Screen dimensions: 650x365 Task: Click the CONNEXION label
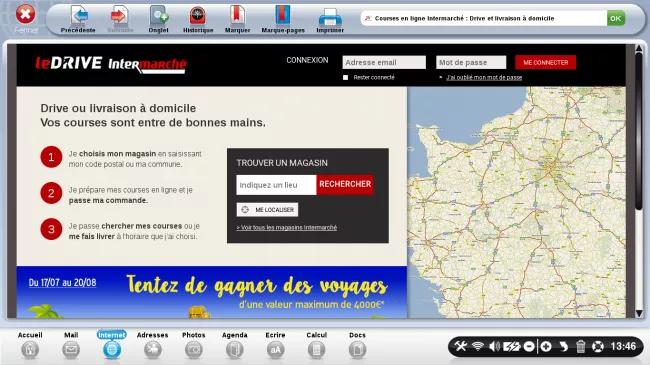307,60
